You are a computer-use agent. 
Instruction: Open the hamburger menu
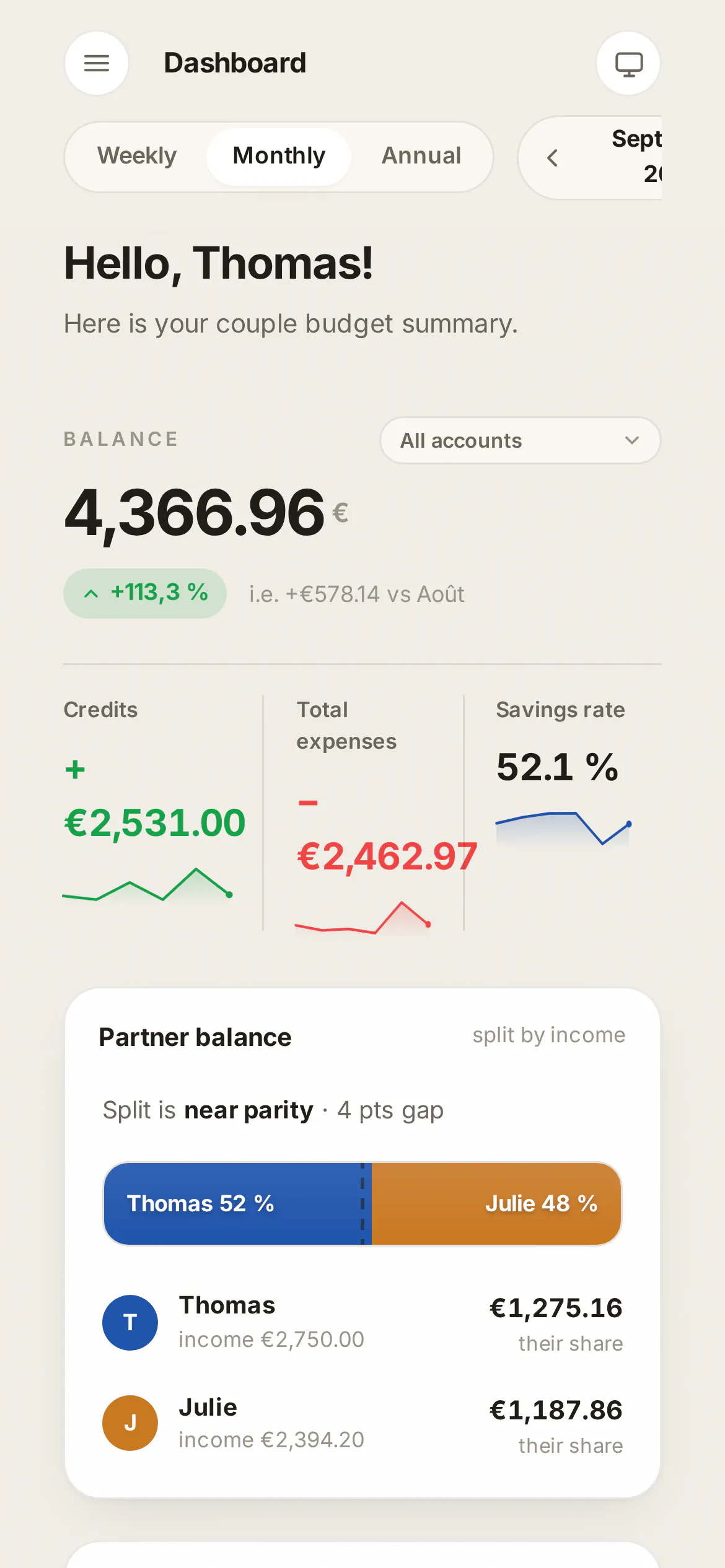pos(97,63)
